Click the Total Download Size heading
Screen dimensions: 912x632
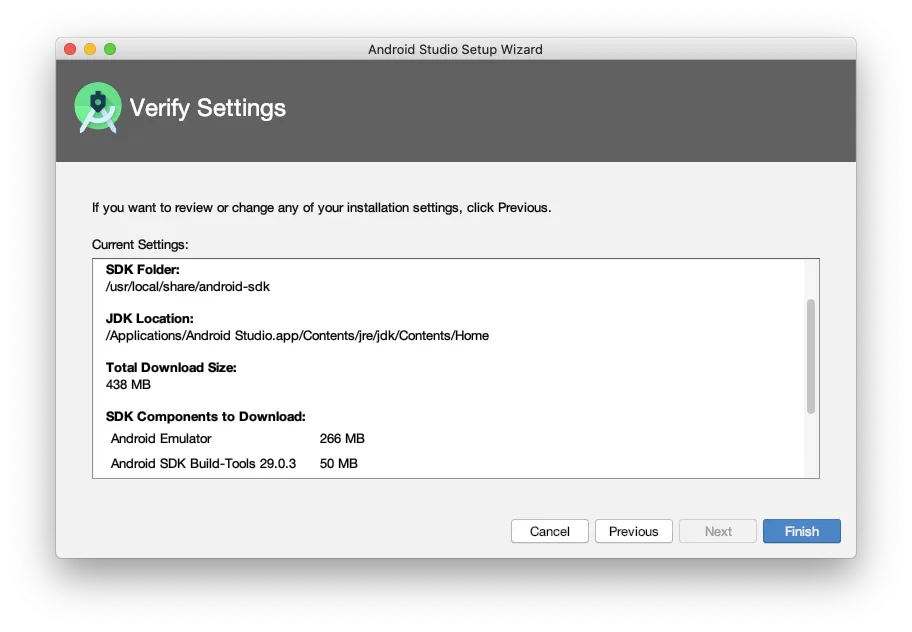coord(171,367)
